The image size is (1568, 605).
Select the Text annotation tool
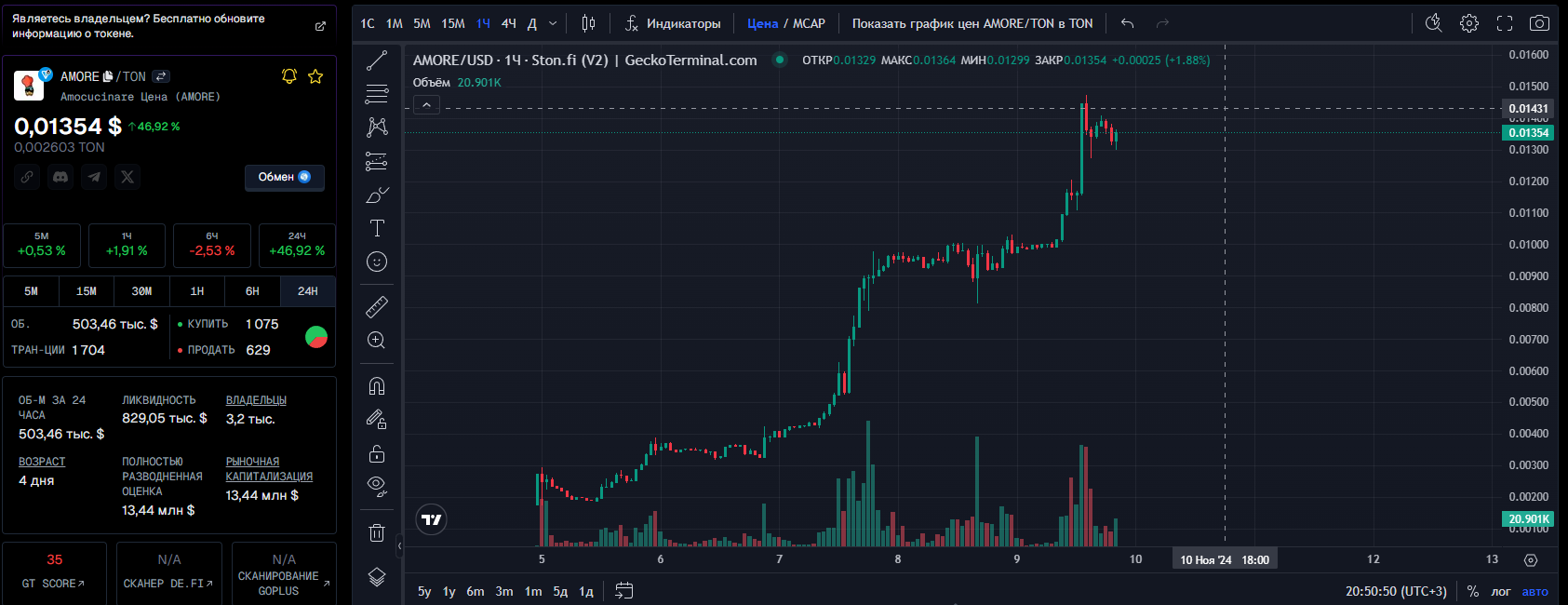377,228
